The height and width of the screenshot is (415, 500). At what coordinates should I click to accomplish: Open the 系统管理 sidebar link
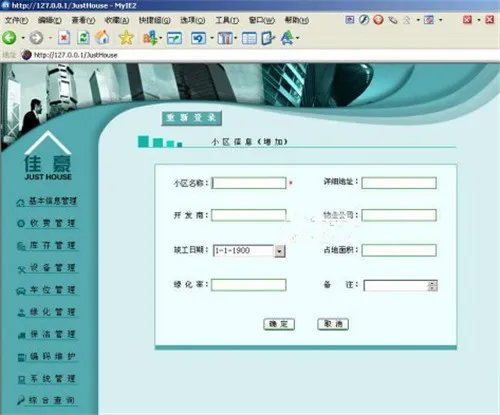click(x=52, y=379)
